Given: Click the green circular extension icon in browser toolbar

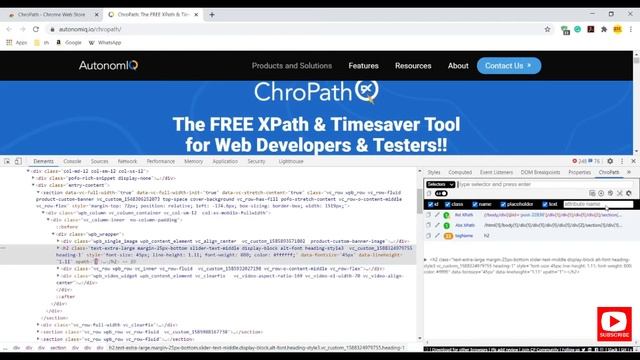Looking at the screenshot, I should click(578, 29).
